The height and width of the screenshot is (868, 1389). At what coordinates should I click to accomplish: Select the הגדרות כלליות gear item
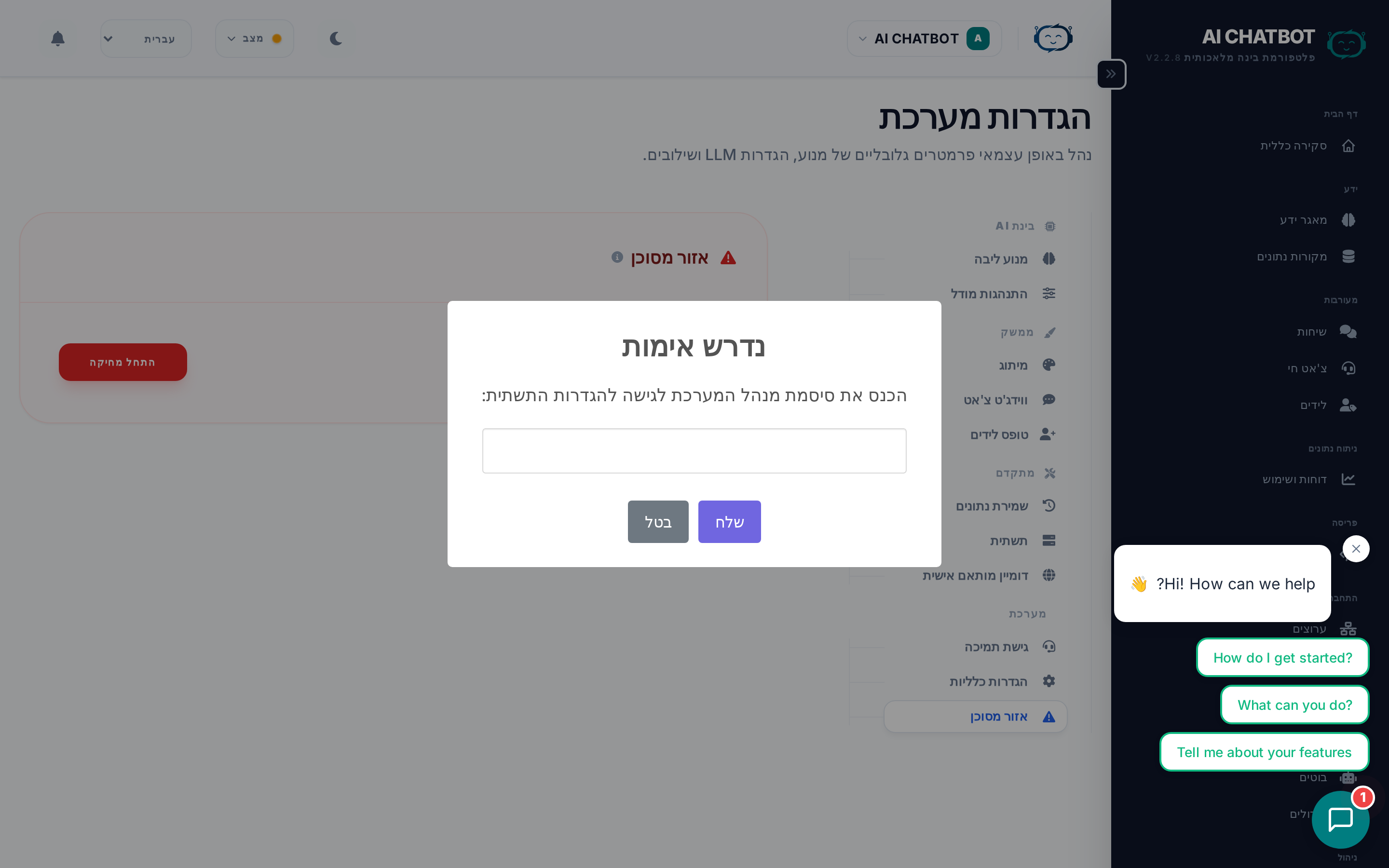click(1002, 681)
